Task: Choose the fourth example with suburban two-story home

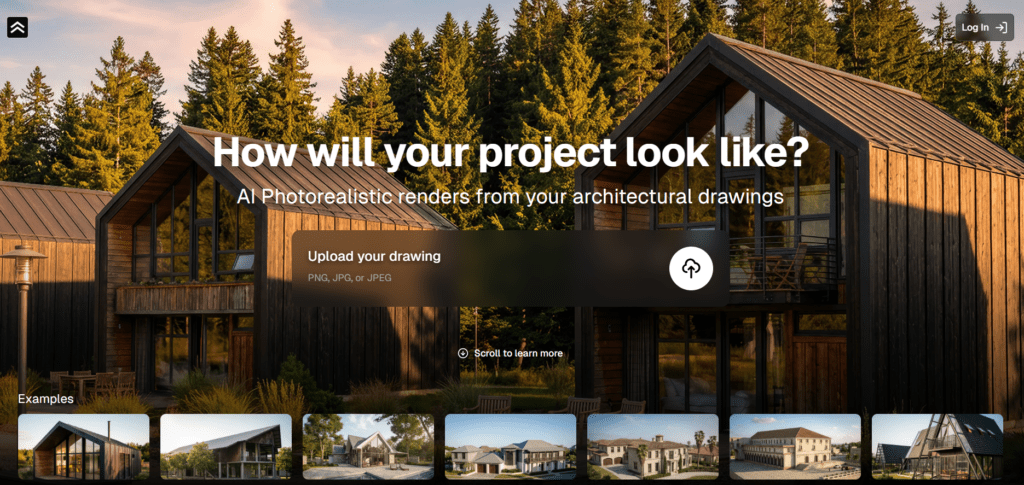Action: click(x=511, y=446)
